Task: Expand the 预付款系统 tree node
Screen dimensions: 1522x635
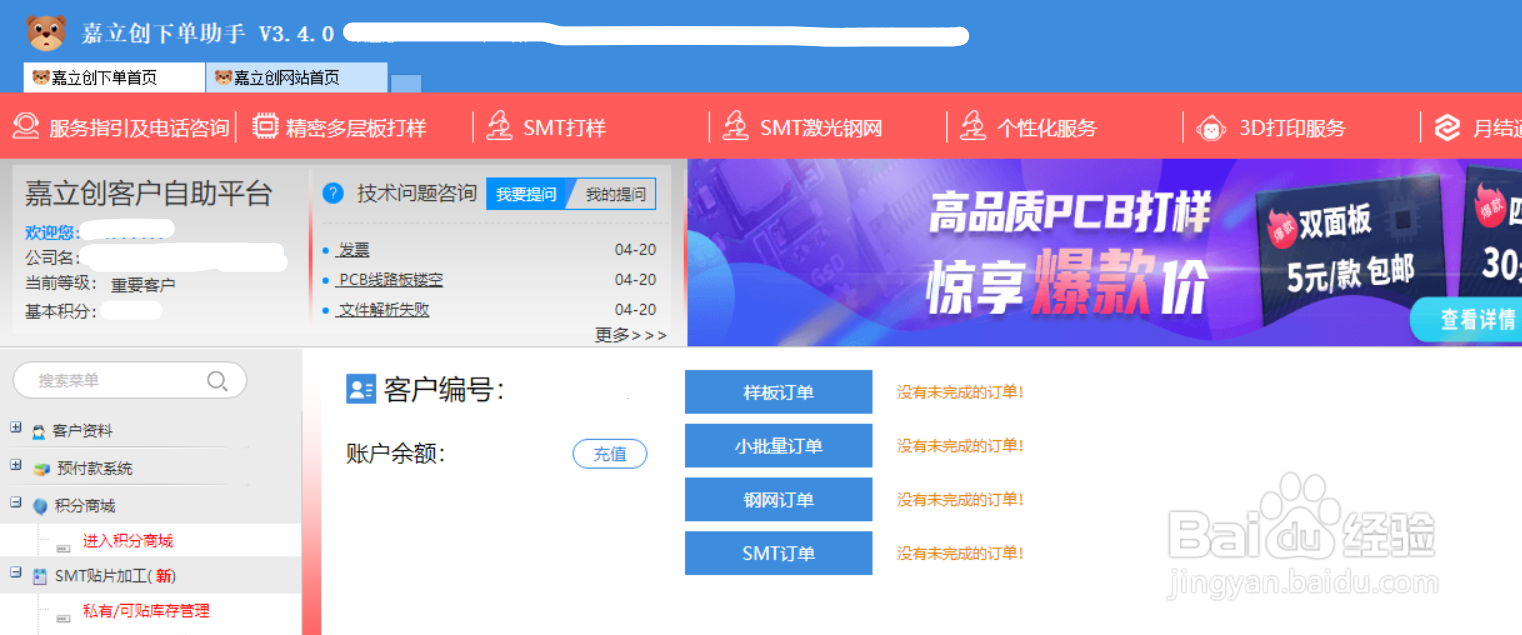Action: click(x=16, y=465)
